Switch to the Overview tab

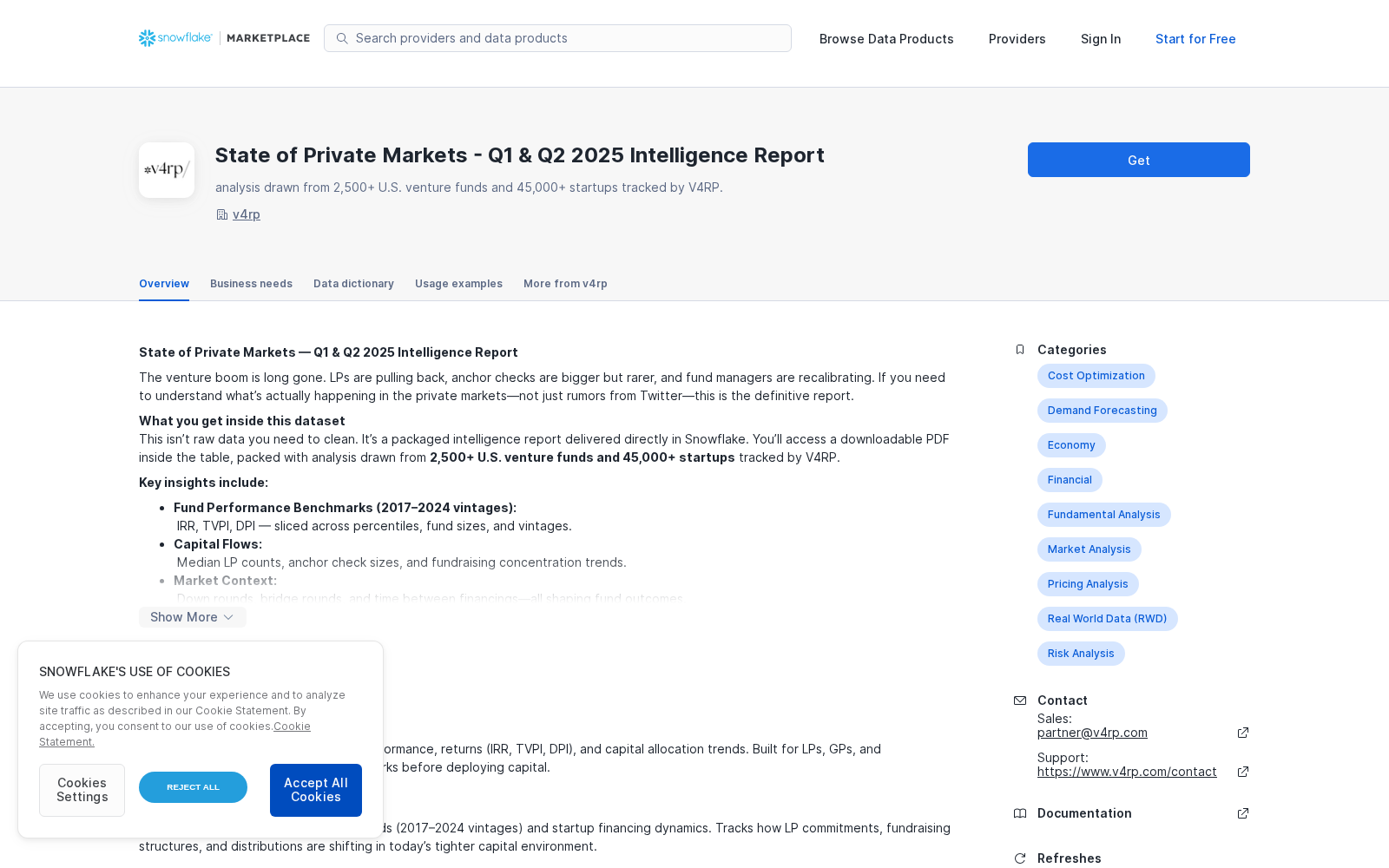point(164,284)
